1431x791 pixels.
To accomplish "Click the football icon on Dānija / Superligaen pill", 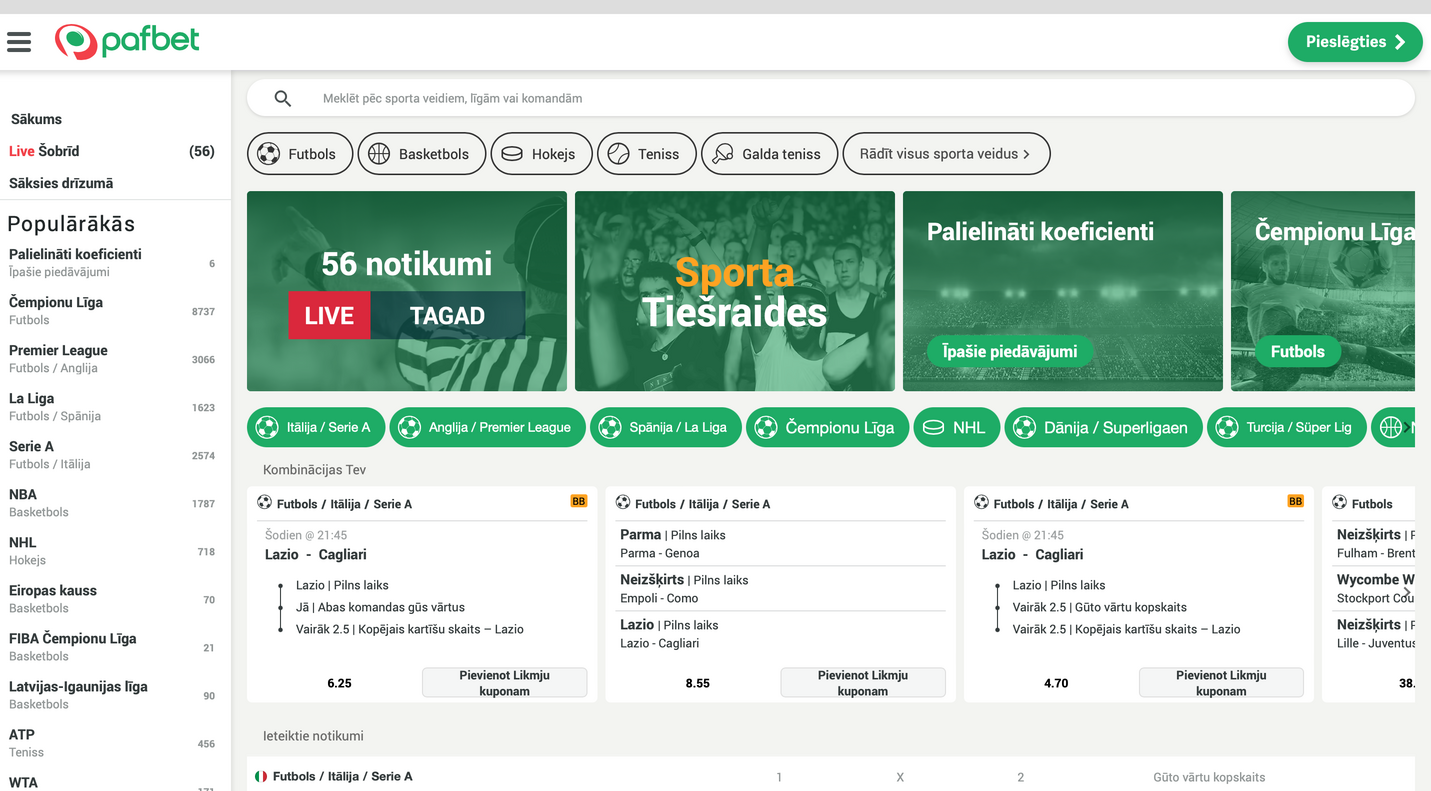I will (x=1024, y=428).
